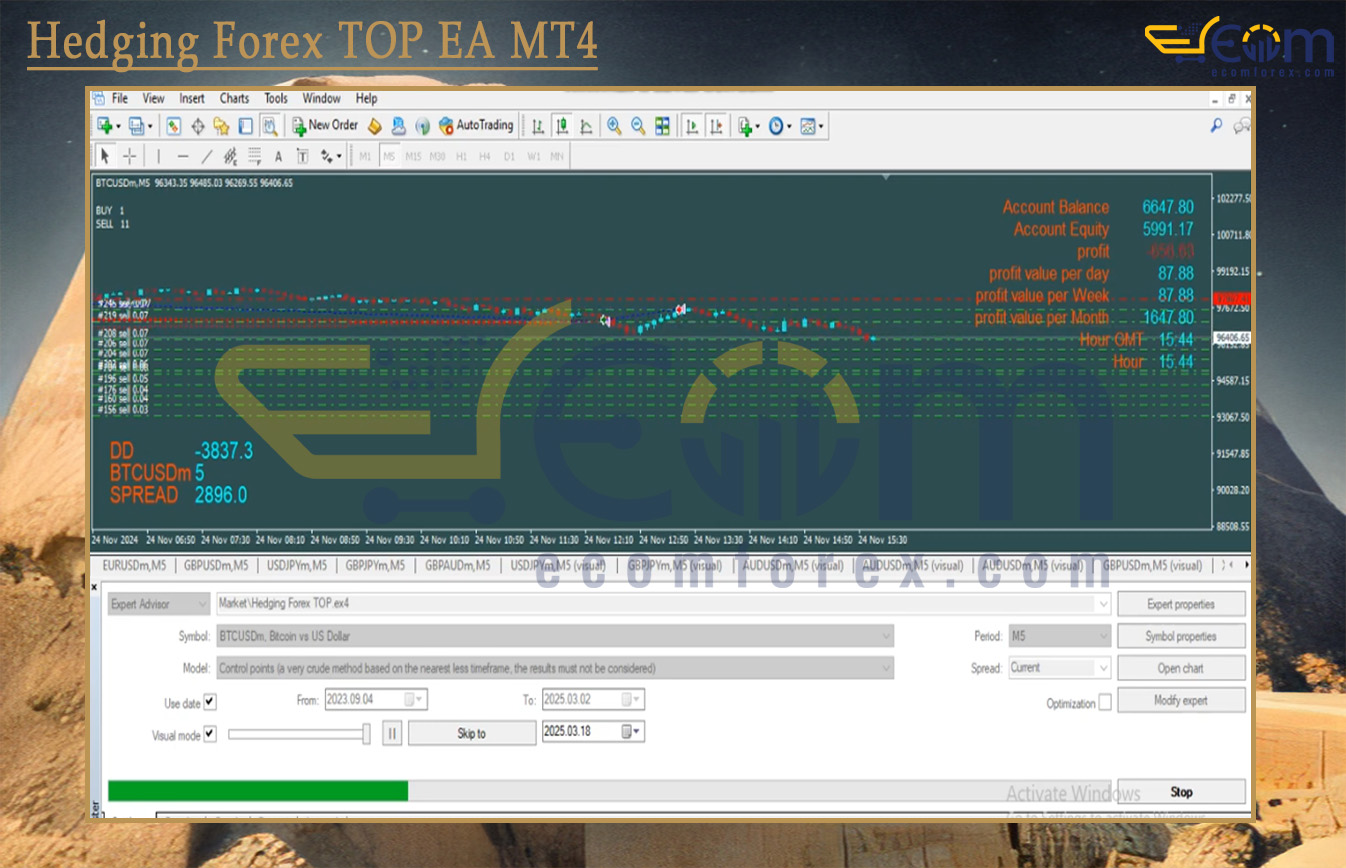Switch to the GBPJPYm,M5 chart tab

375,565
